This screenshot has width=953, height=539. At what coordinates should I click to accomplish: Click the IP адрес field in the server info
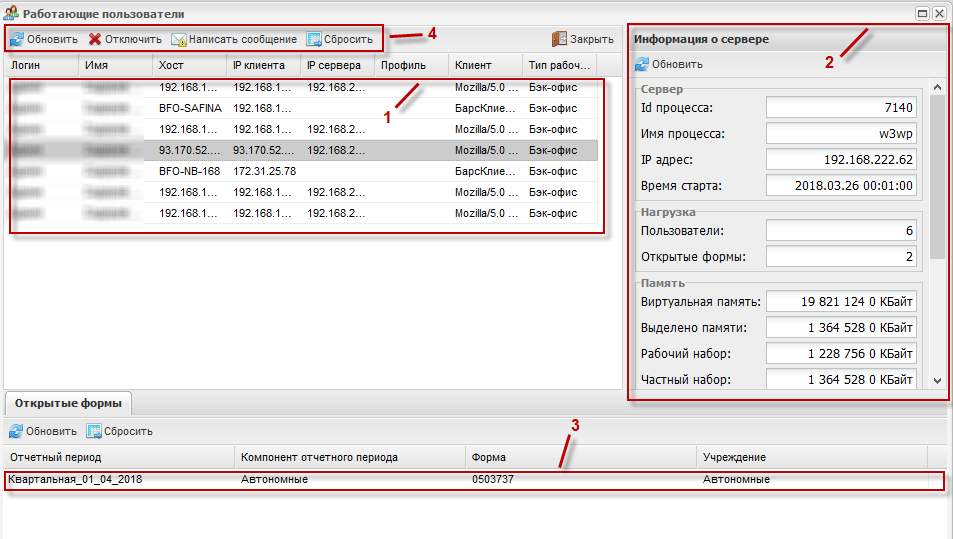click(x=841, y=159)
